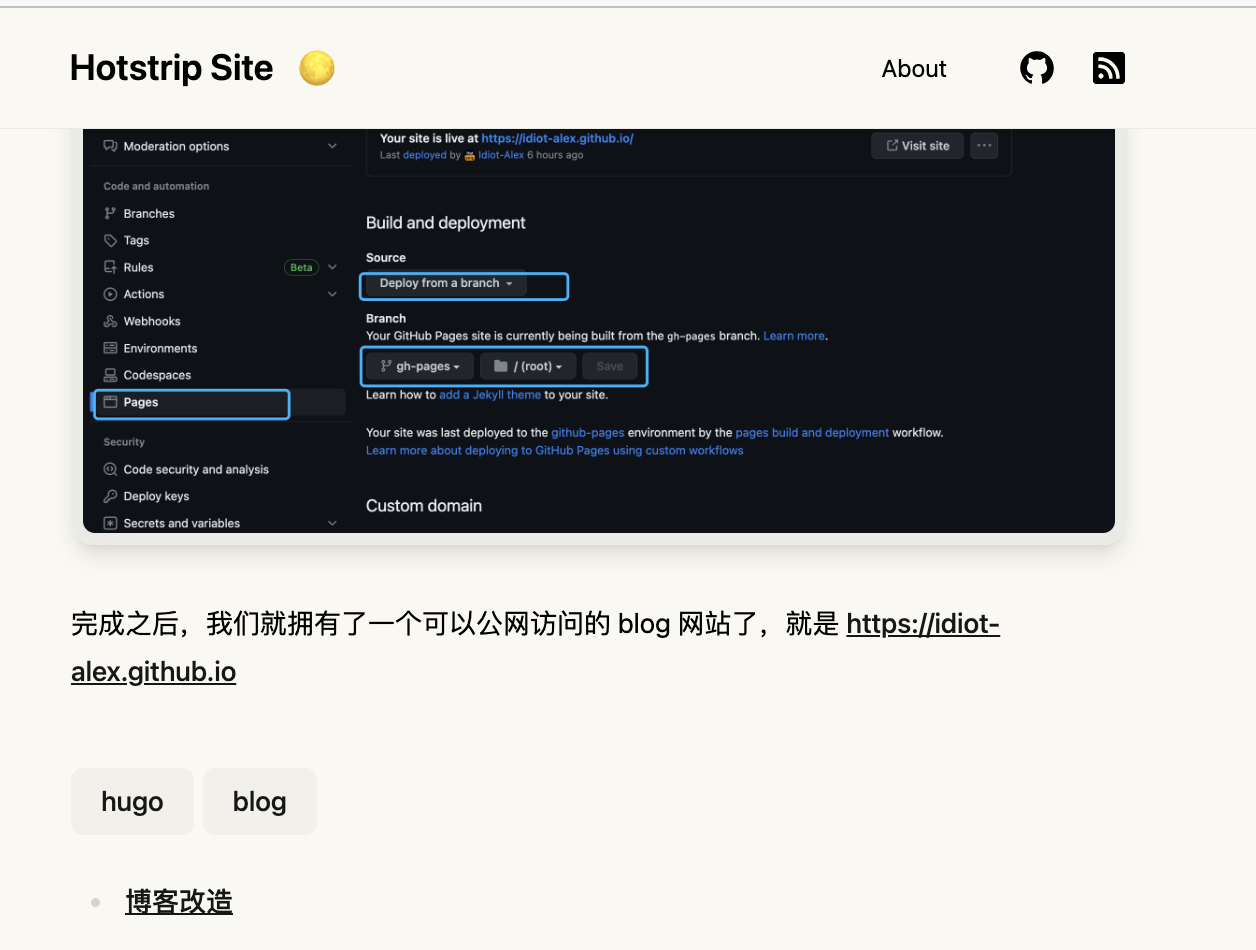Select the hugo tag
This screenshot has width=1256, height=950.
pyautogui.click(x=132, y=801)
